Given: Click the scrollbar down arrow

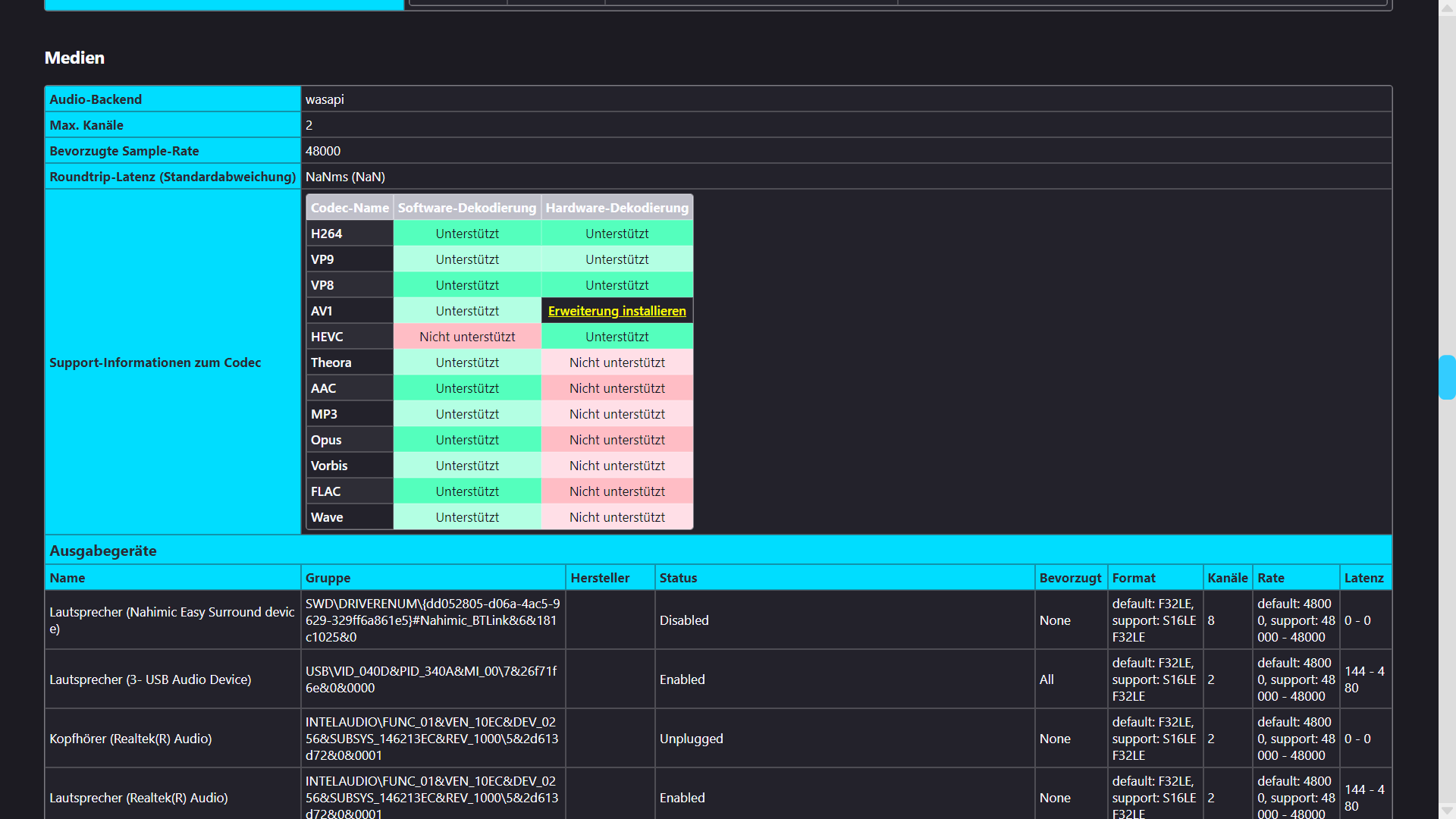Looking at the screenshot, I should pos(1447,811).
